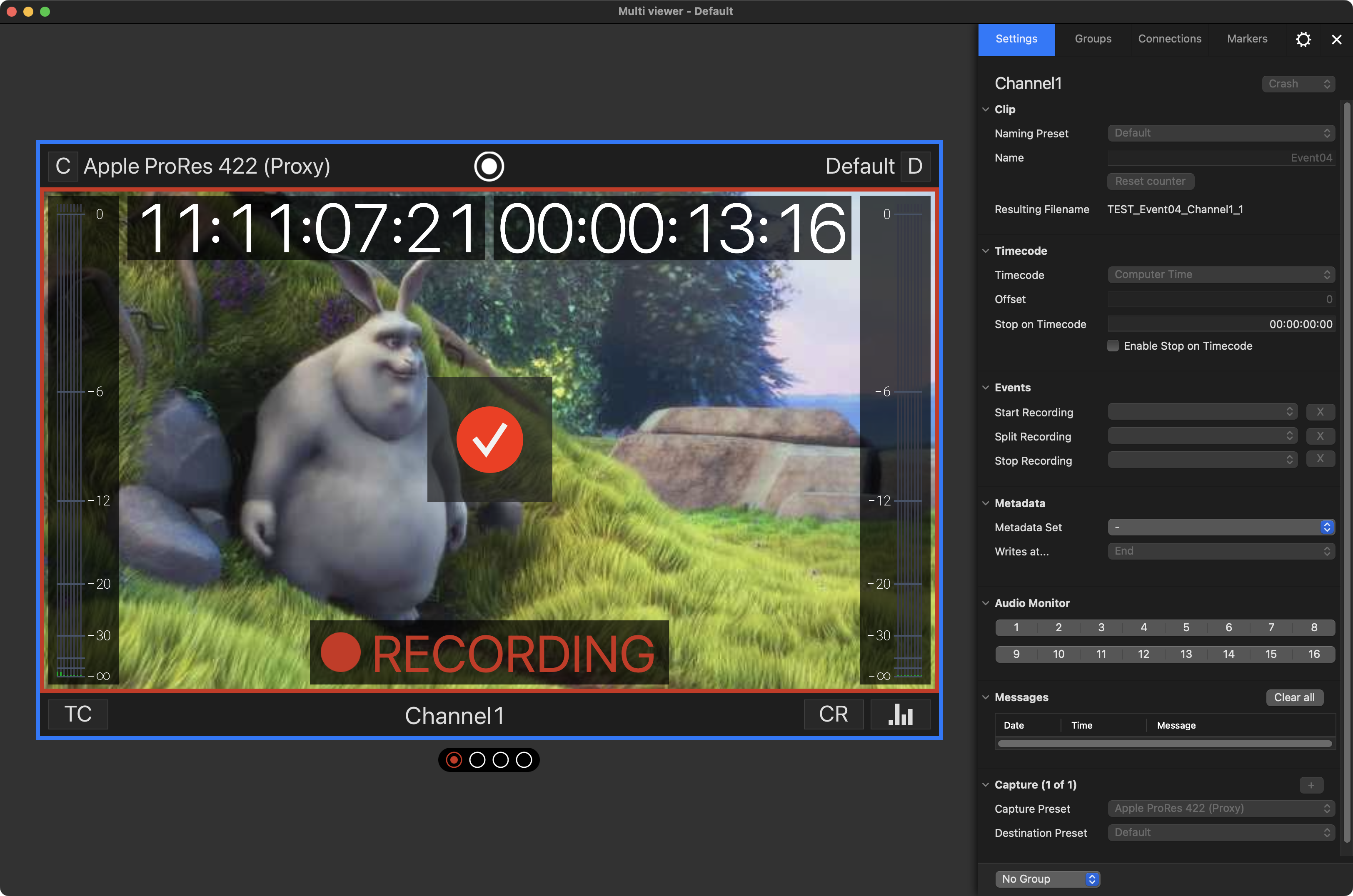1353x896 pixels.
Task: Toggle audio monitor channel 1
Action: 1016,627
